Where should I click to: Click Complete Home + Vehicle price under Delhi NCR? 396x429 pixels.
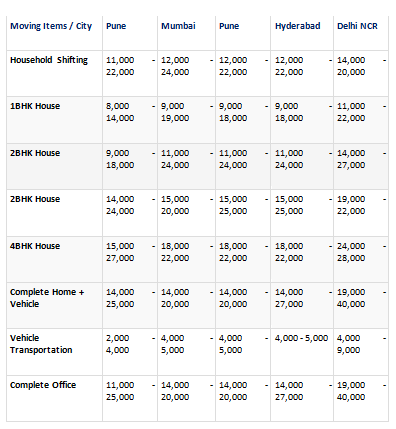pyautogui.click(x=362, y=298)
